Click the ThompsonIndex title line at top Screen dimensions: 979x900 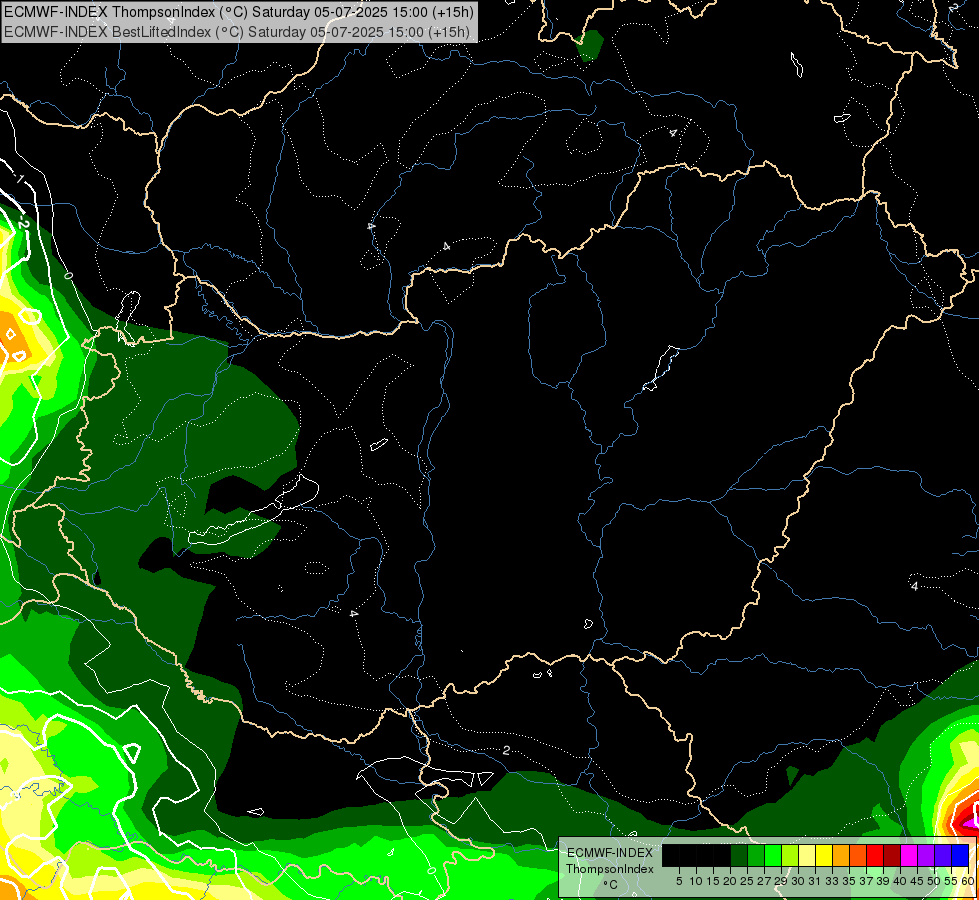click(x=239, y=11)
